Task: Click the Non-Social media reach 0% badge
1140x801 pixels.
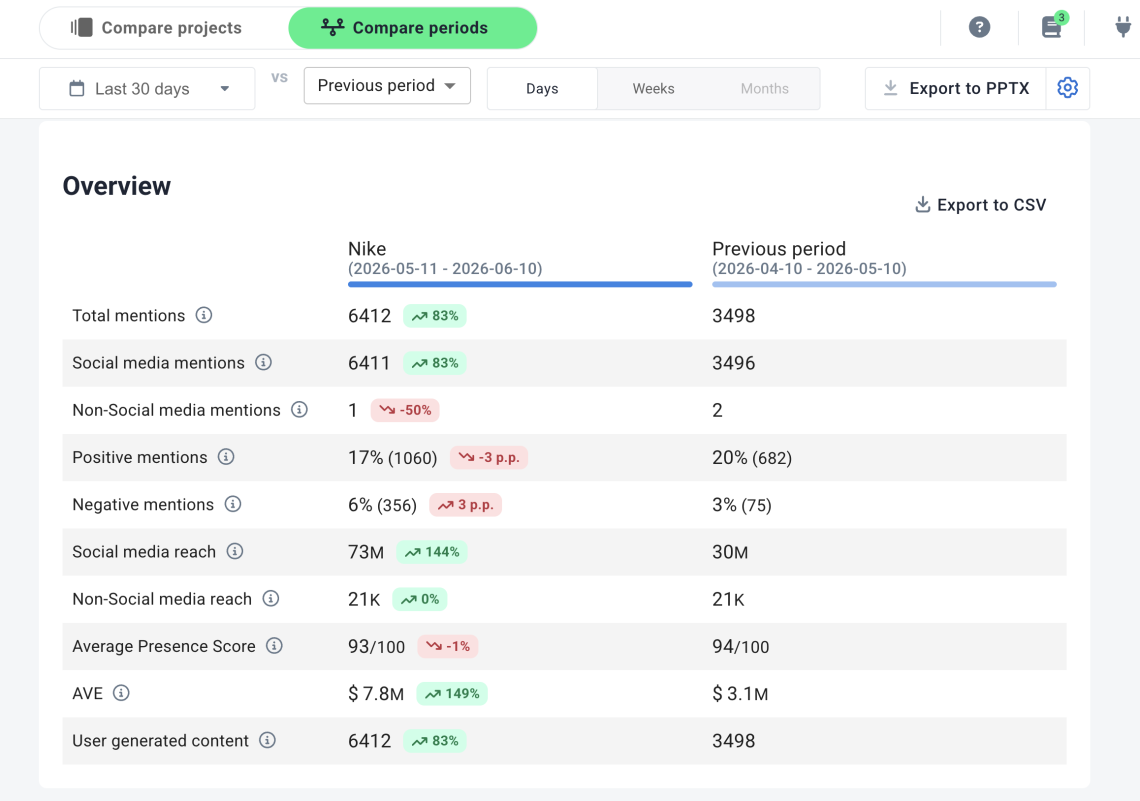Action: click(x=420, y=600)
